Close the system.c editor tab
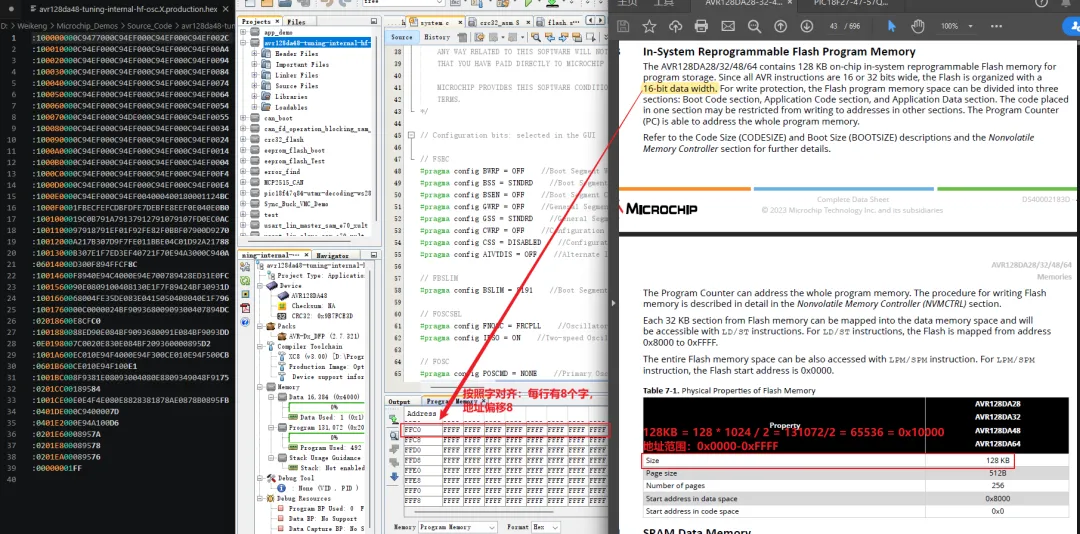 (460, 22)
